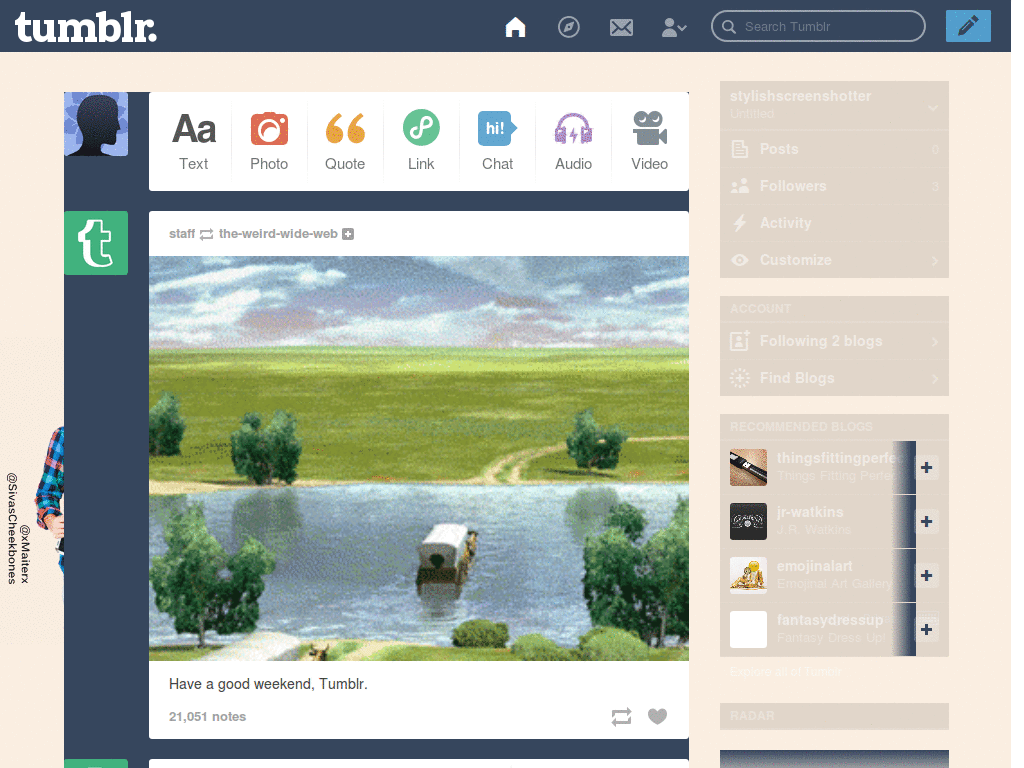Open recommended blog jr-watkins

point(810,512)
